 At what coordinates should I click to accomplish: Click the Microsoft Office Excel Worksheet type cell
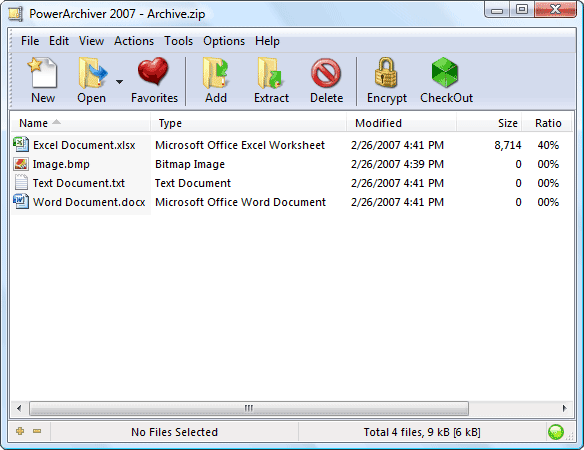click(240, 145)
